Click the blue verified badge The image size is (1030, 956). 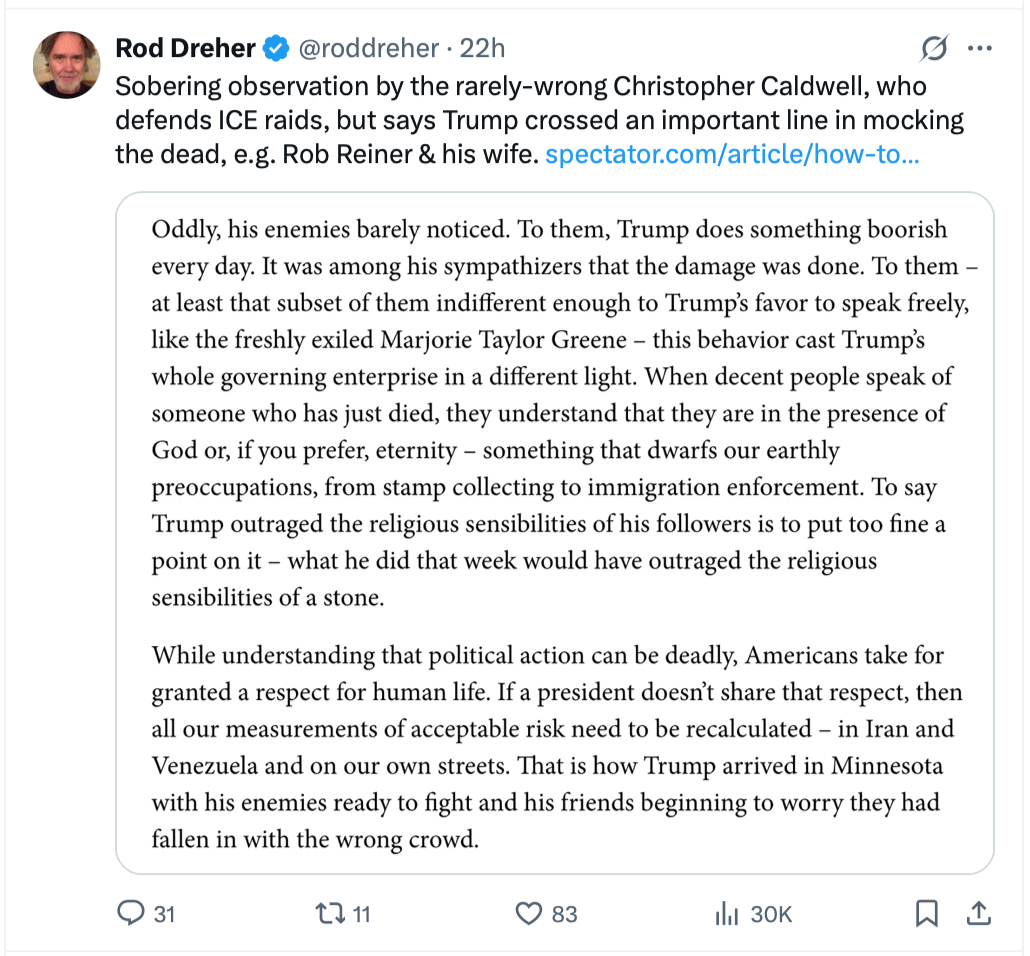(x=276, y=47)
